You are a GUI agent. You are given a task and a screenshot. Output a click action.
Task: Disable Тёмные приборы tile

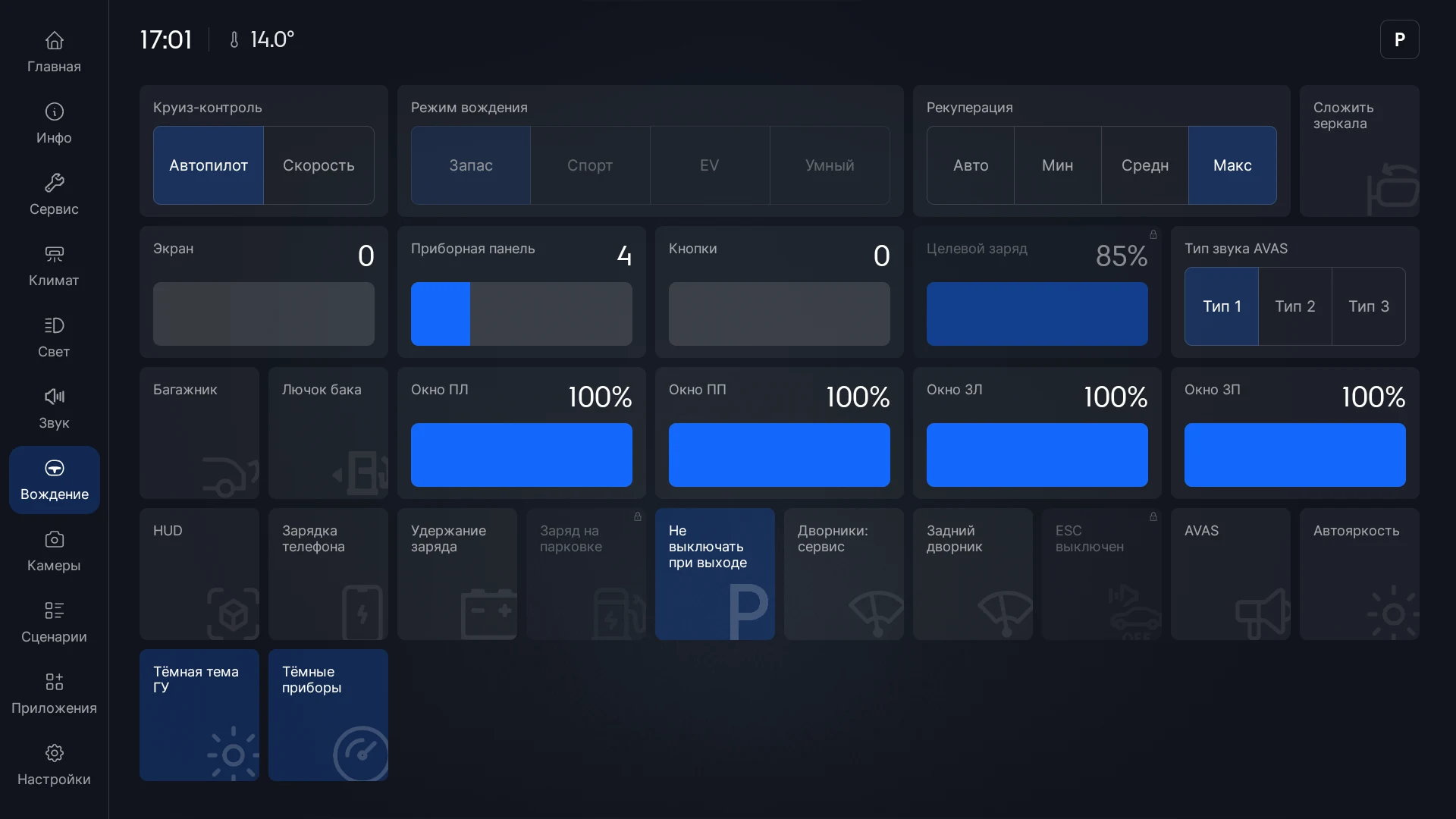pos(328,715)
